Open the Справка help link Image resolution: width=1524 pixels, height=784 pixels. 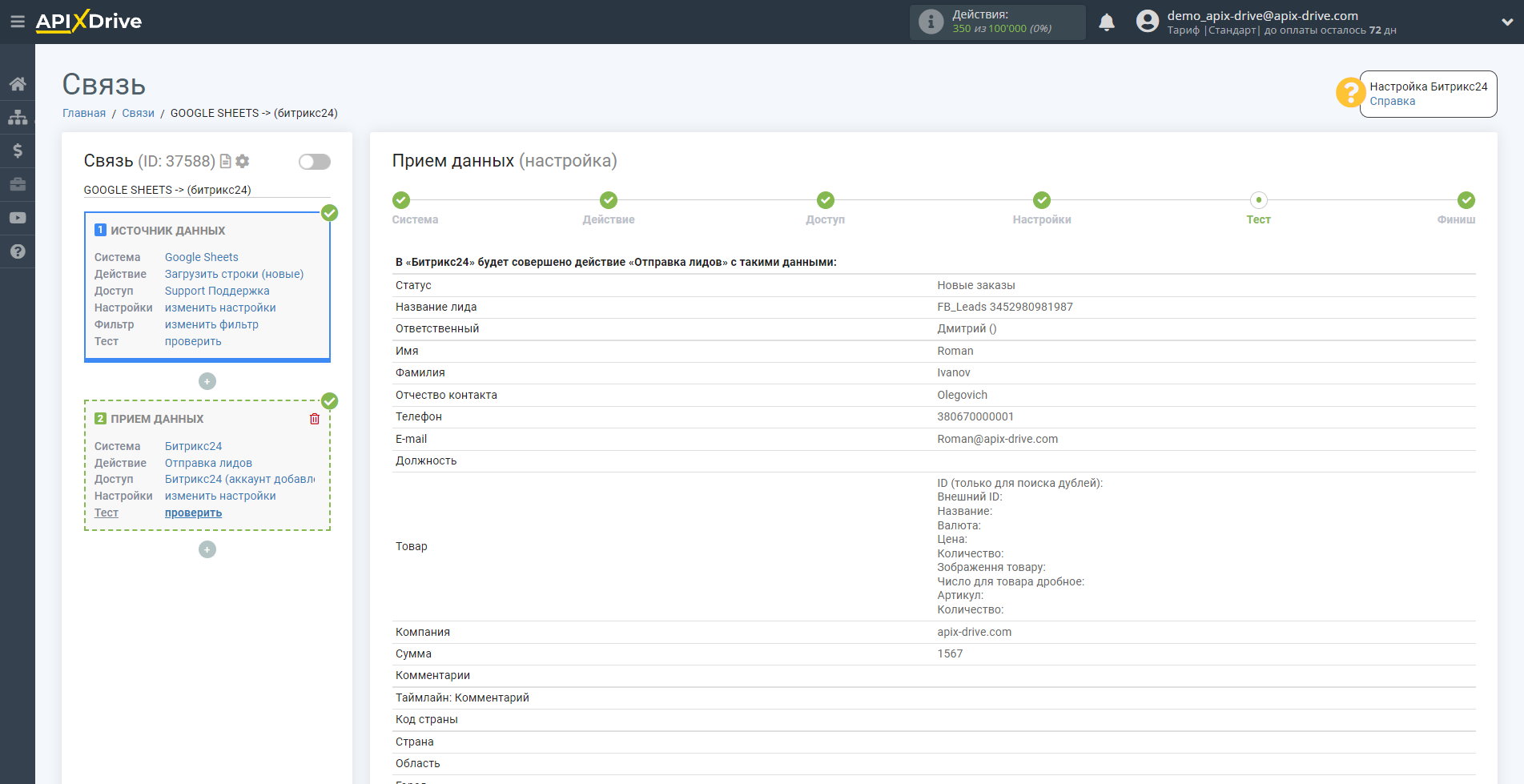[1392, 101]
